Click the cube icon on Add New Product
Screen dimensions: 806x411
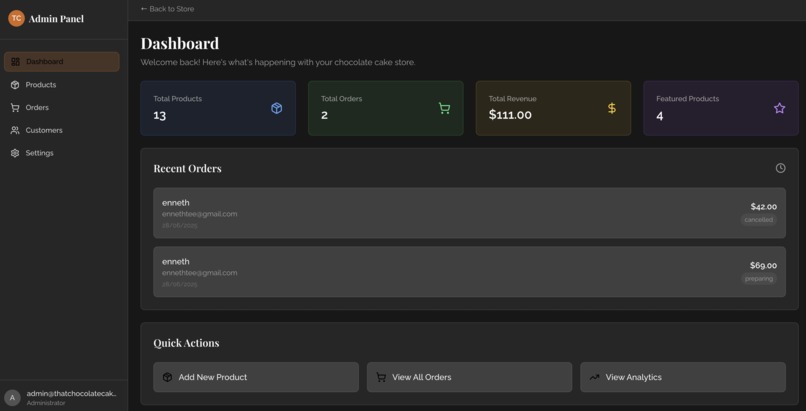tap(167, 377)
